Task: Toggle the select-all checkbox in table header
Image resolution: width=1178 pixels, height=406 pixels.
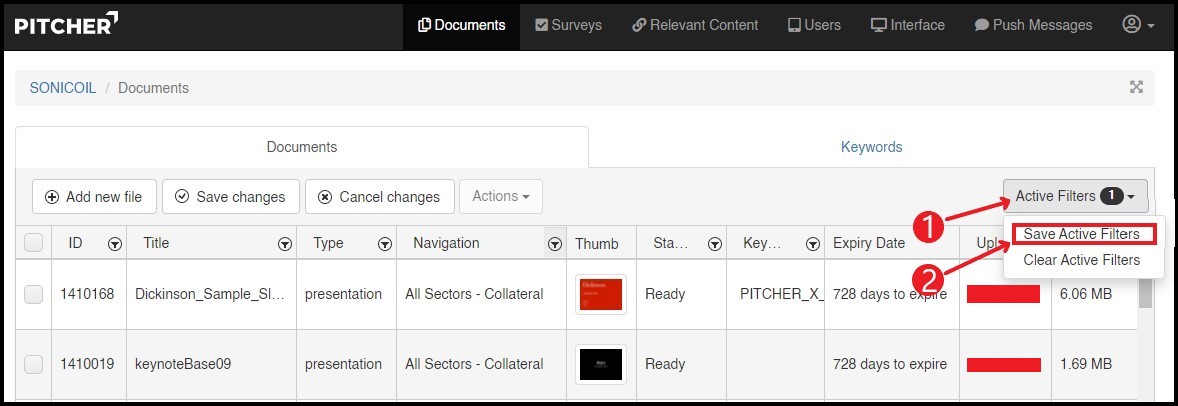Action: [33, 243]
